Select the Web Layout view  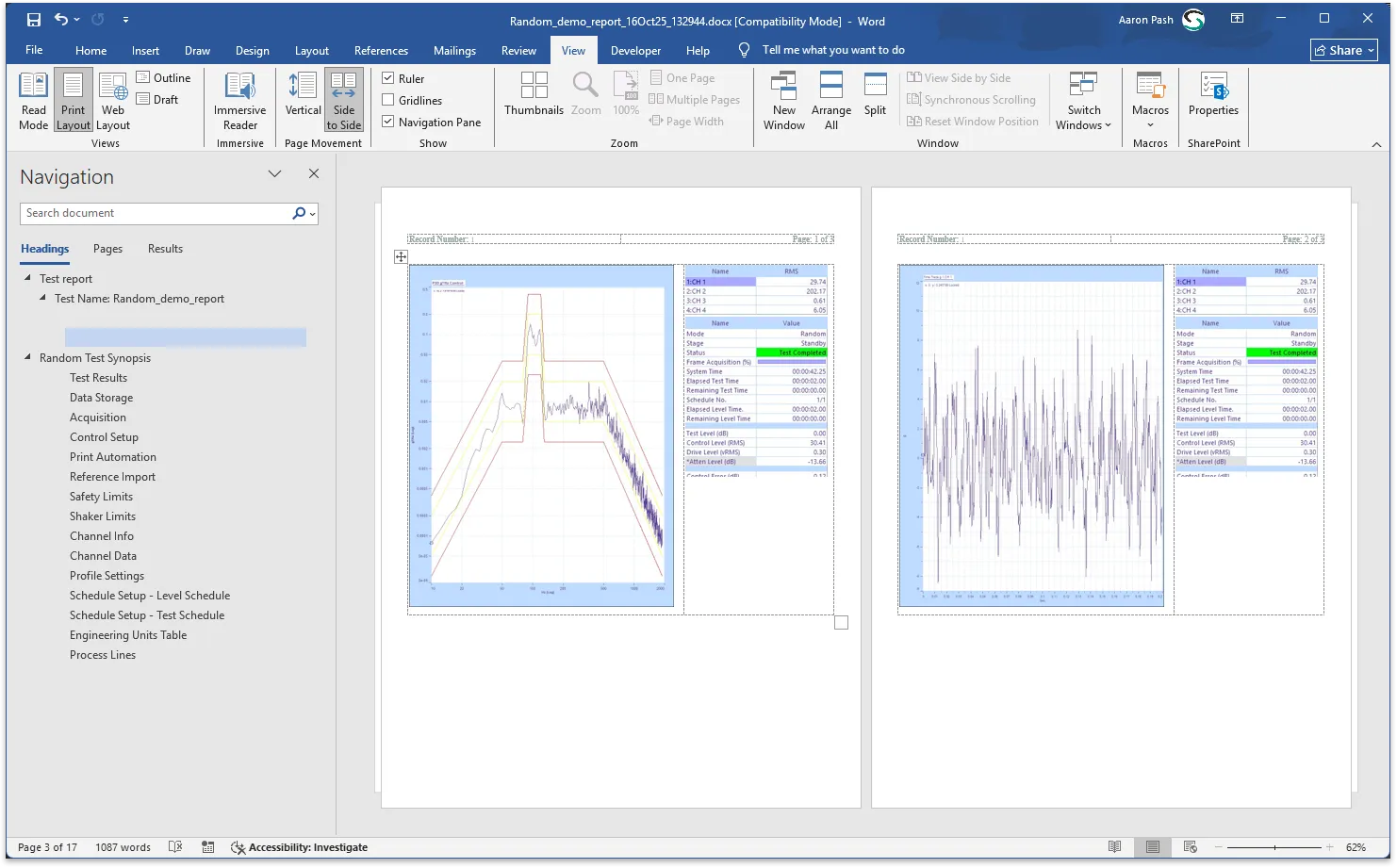click(112, 99)
